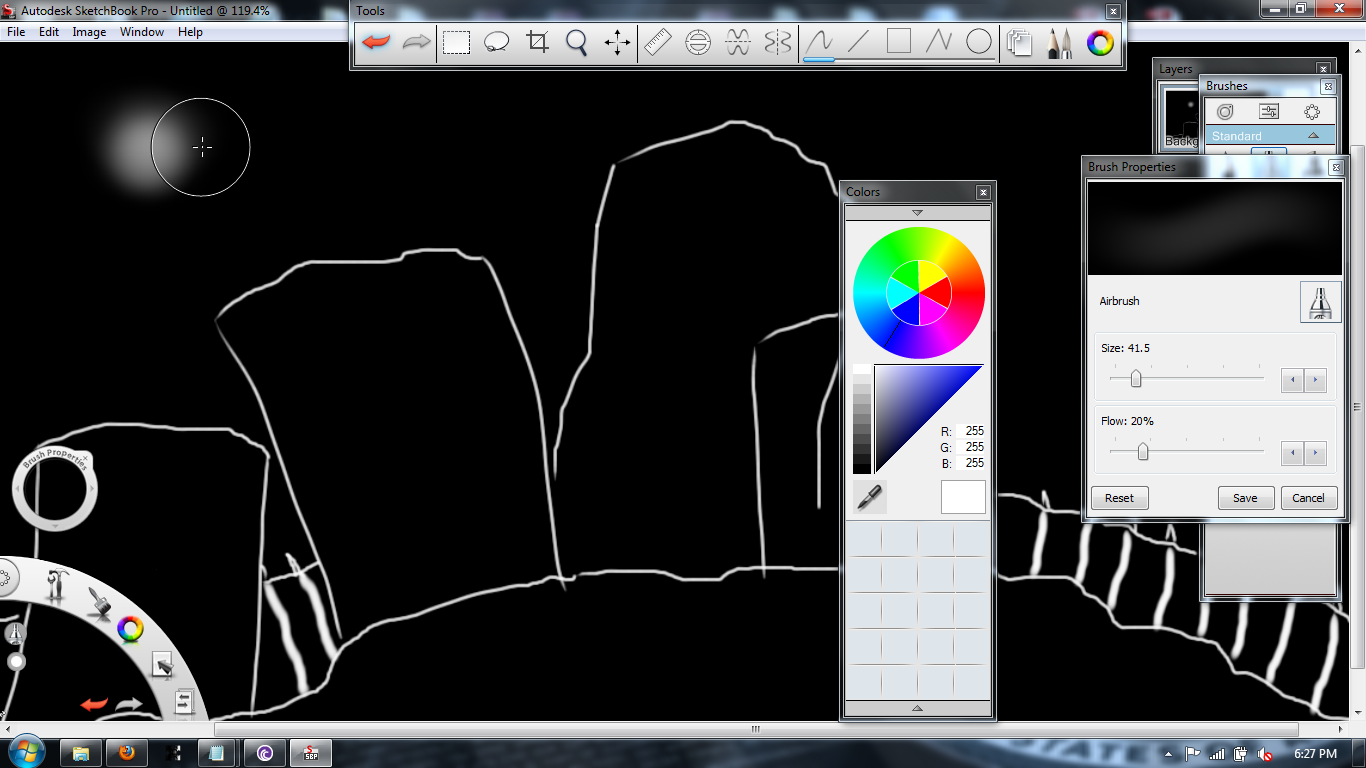Open the brush palette pencils icon

point(1060,42)
